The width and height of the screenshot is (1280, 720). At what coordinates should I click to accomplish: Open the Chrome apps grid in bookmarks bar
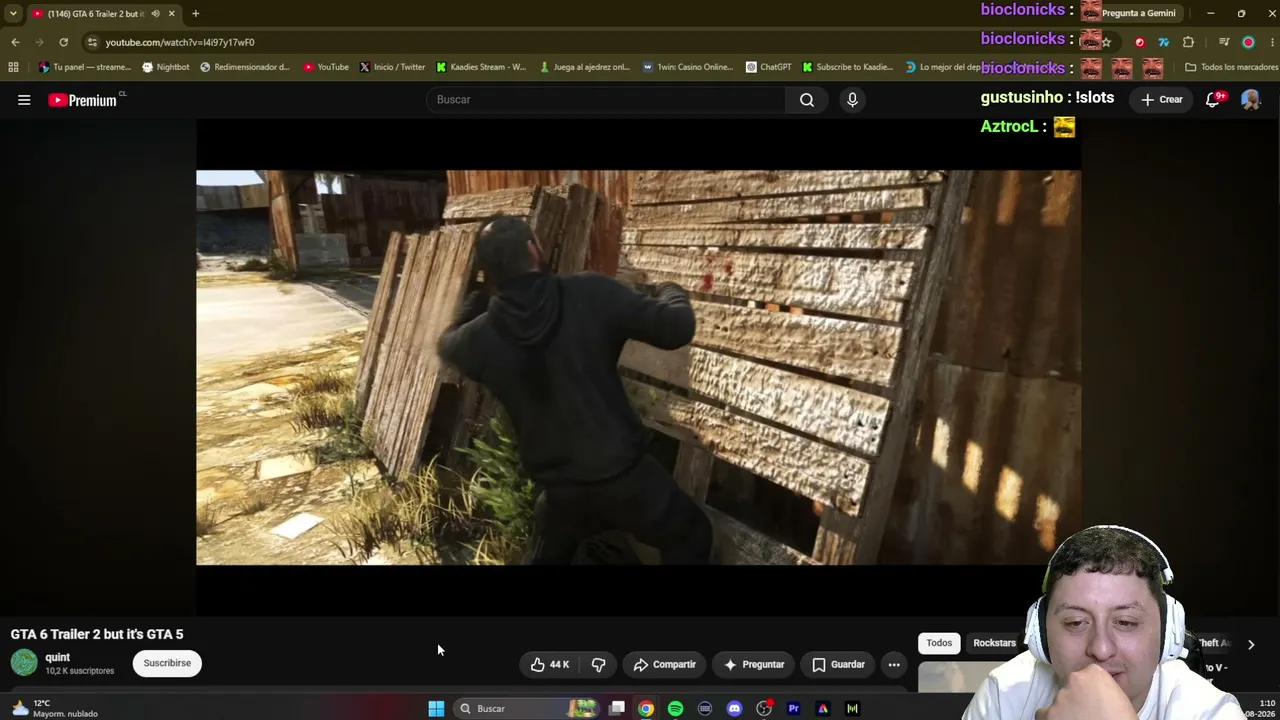(x=13, y=67)
